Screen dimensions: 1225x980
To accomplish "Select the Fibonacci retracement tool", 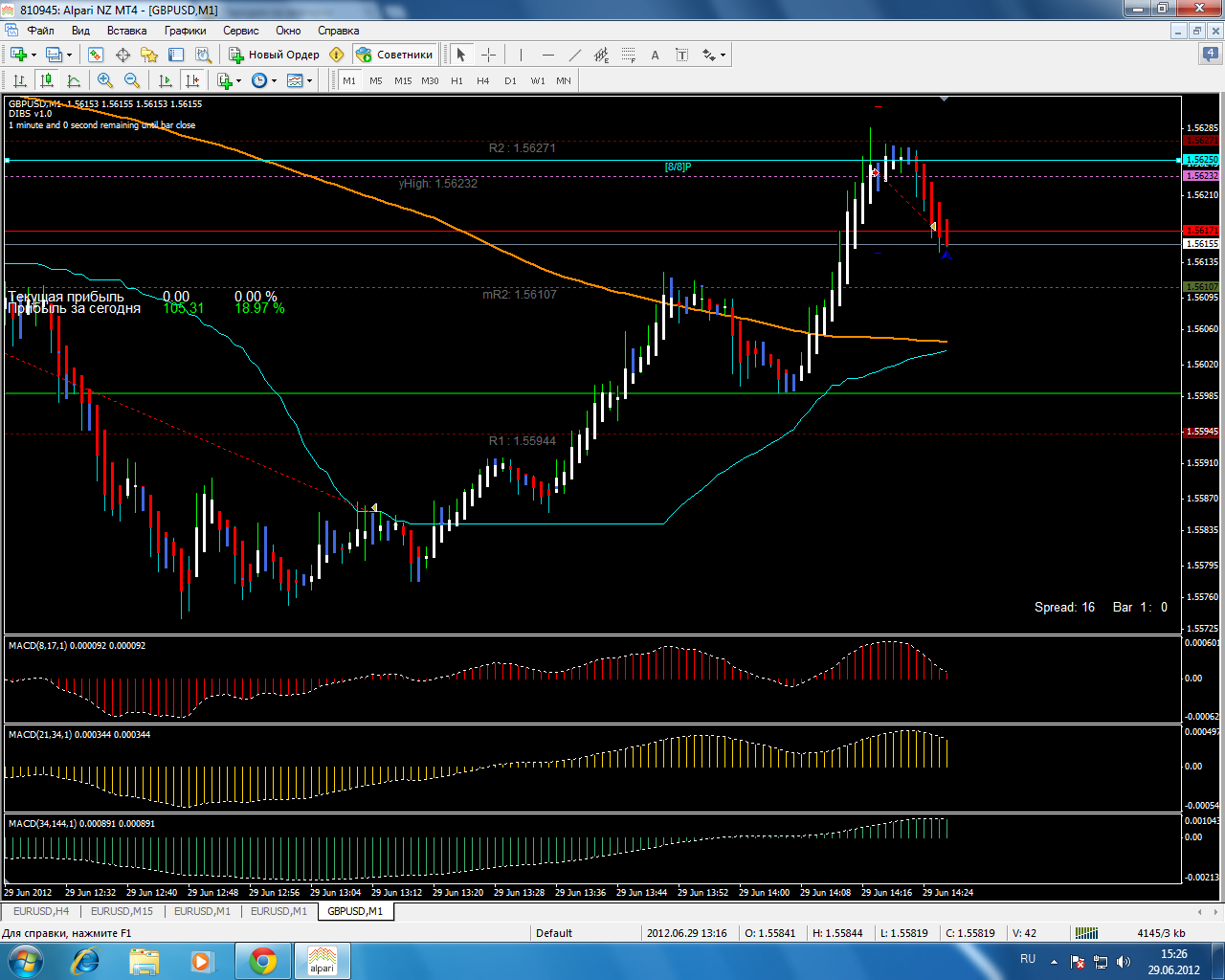I will point(628,55).
